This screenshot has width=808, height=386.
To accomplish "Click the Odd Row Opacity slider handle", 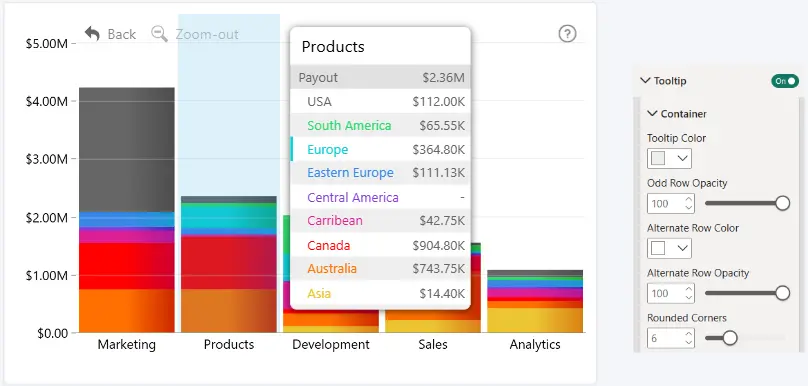I will click(x=782, y=203).
